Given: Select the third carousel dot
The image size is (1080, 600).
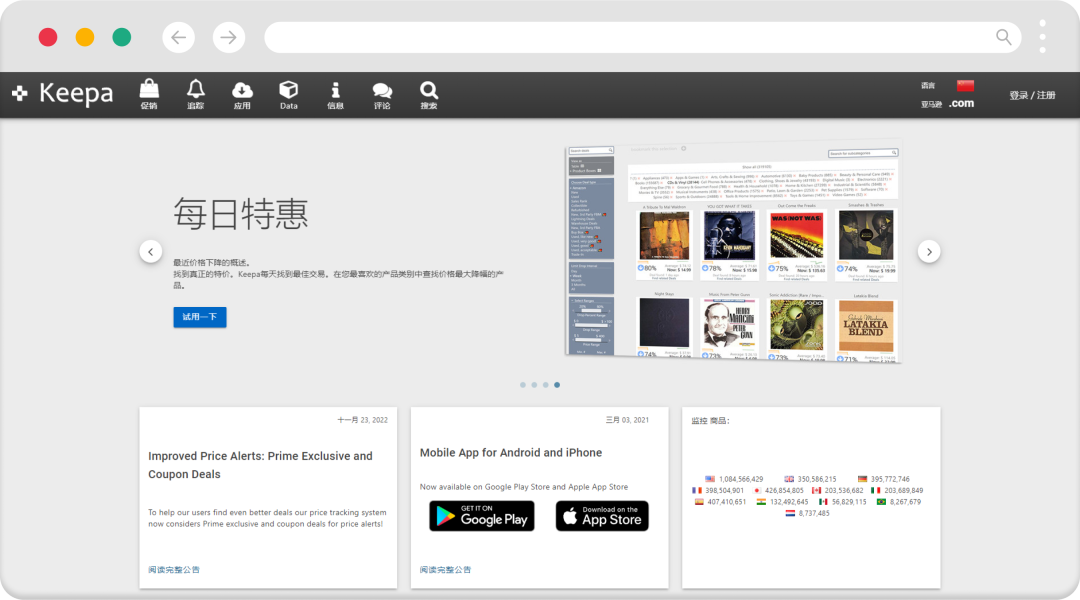Looking at the screenshot, I should tap(546, 385).
